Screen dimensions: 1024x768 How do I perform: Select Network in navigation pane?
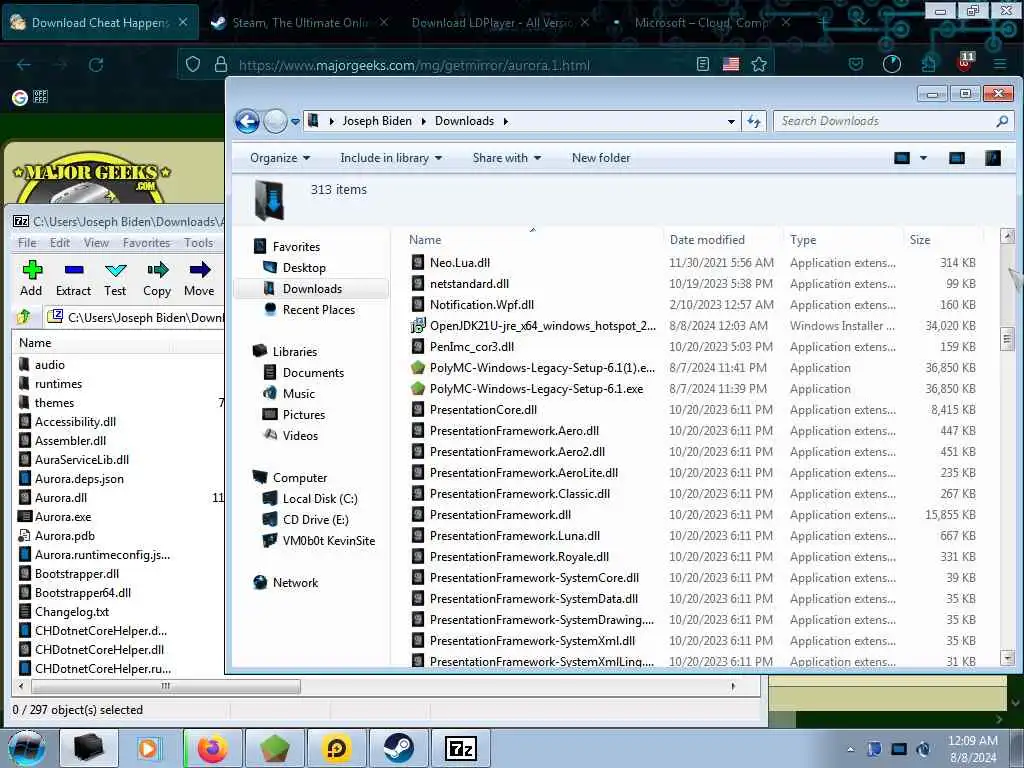coord(295,583)
